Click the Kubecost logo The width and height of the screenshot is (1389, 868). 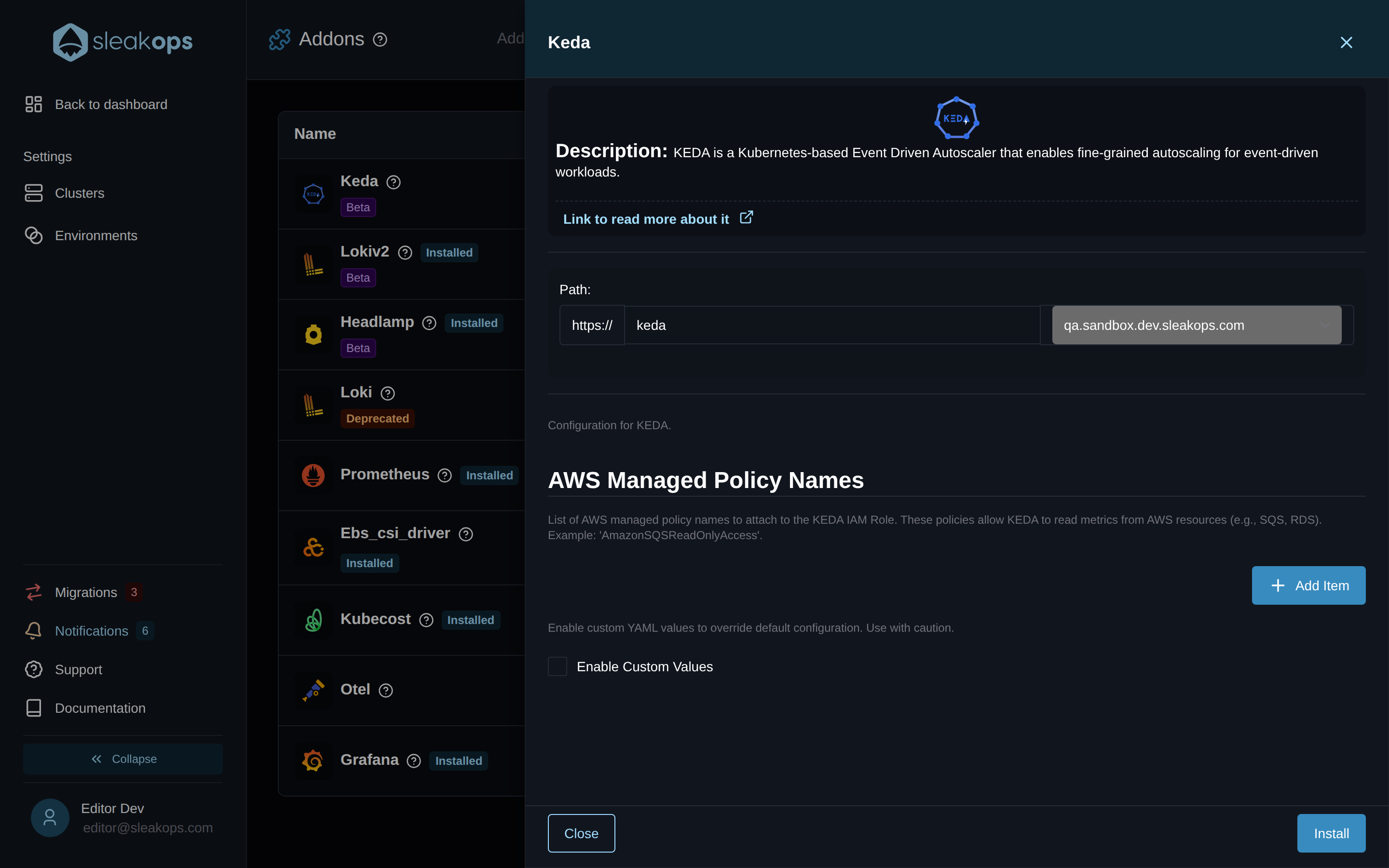(x=313, y=620)
